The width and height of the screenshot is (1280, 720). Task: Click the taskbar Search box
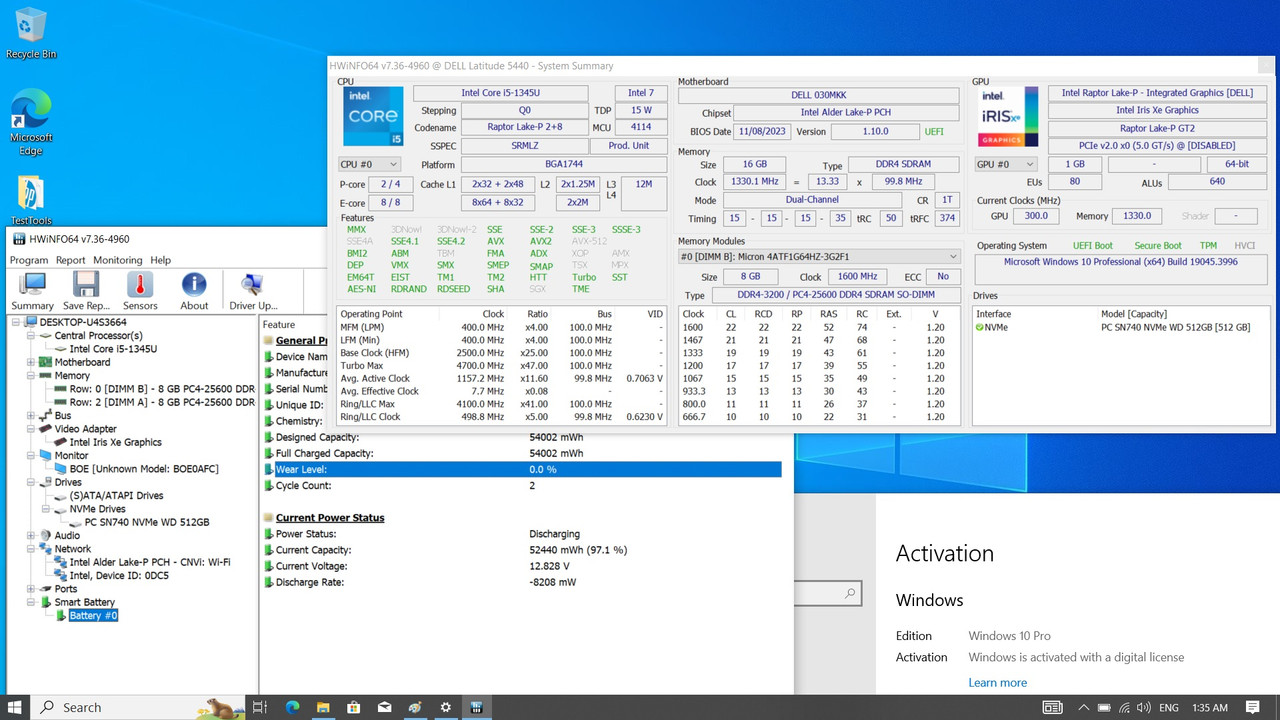coord(138,707)
